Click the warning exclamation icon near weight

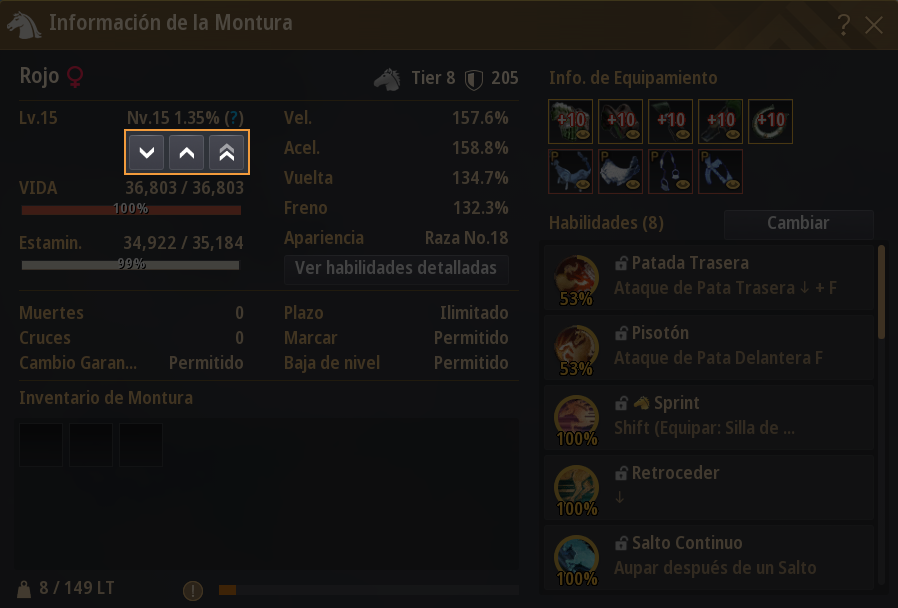[x=193, y=590]
